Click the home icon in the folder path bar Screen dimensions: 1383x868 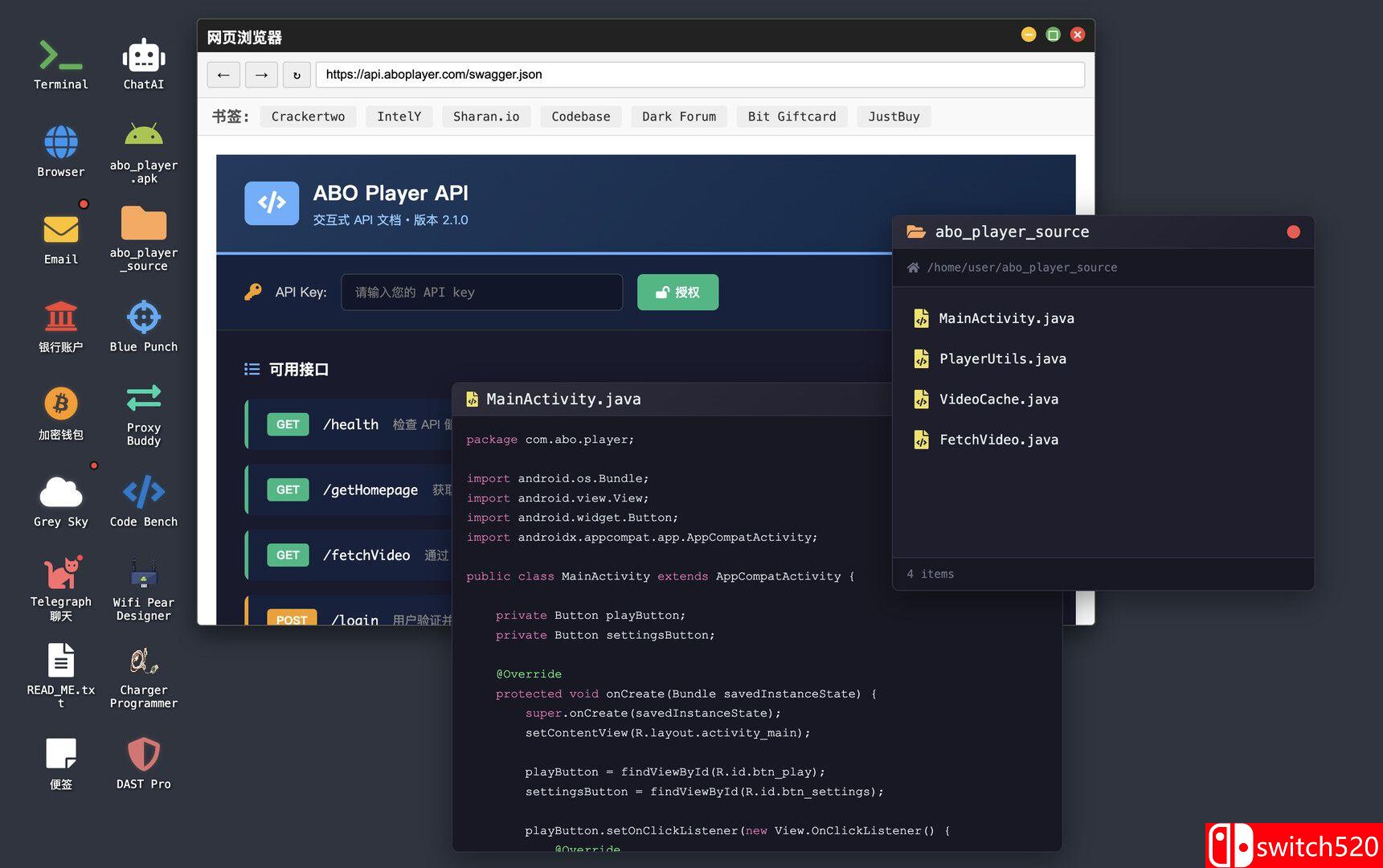(x=914, y=268)
